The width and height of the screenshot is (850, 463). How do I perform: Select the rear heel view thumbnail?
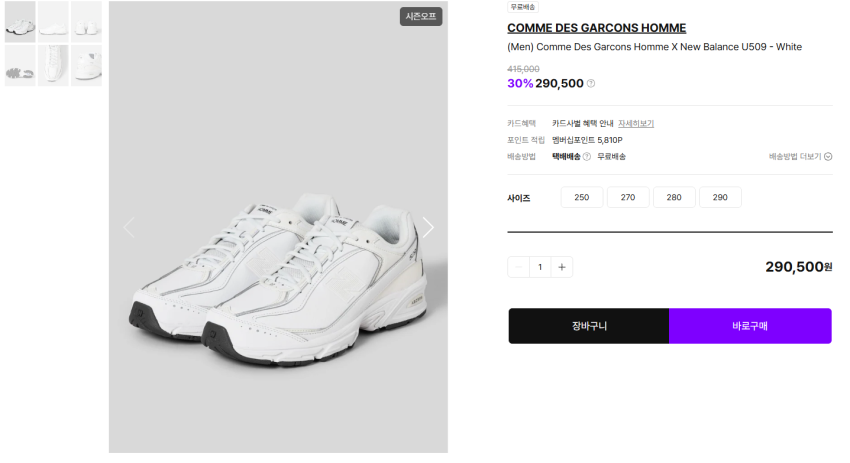(x=86, y=21)
